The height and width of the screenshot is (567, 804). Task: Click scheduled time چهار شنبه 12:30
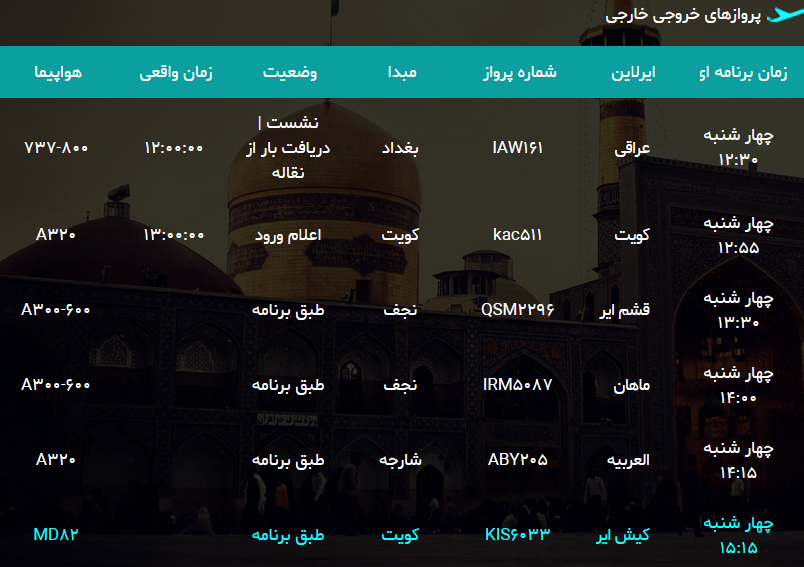click(738, 148)
